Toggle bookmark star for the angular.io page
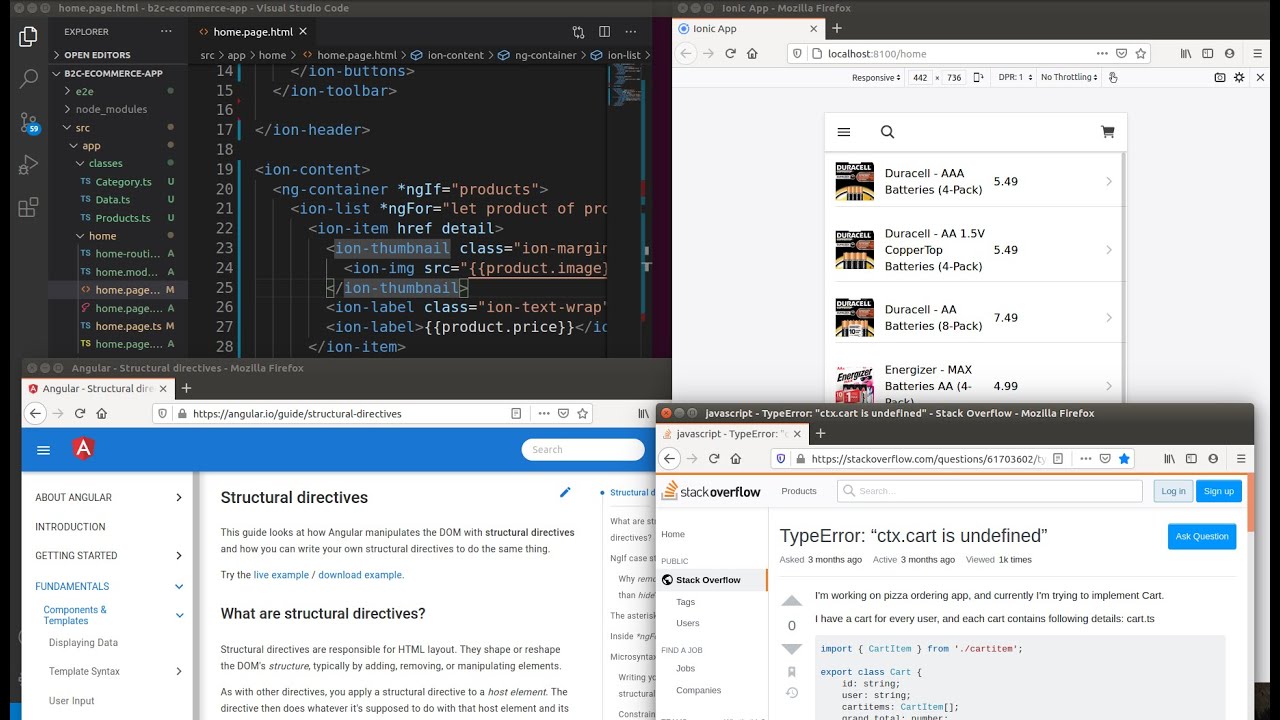This screenshot has height=720, width=1280. 583,413
